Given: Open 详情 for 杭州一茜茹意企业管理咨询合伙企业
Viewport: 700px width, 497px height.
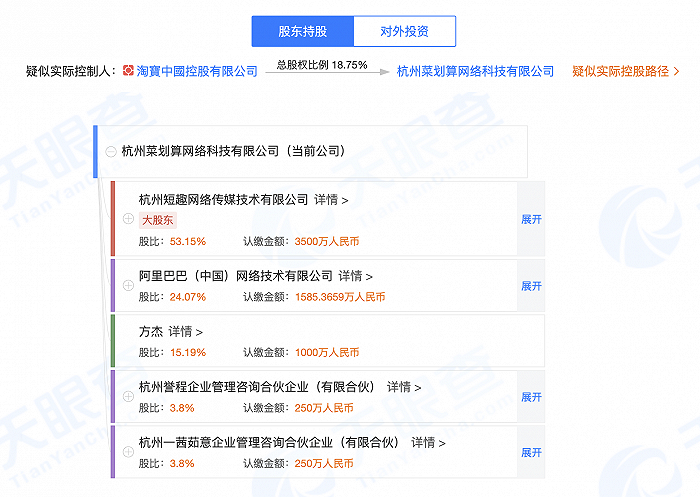Looking at the screenshot, I should [x=428, y=443].
